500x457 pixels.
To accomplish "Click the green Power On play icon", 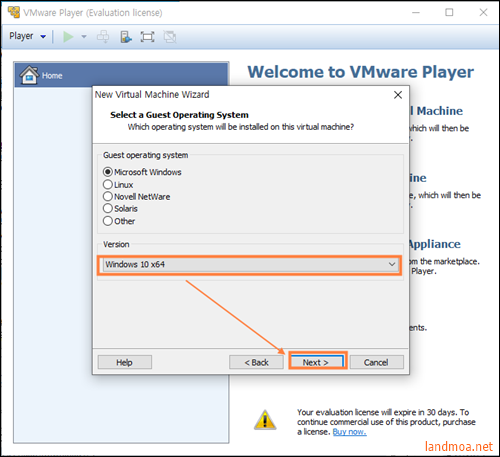I will click(x=68, y=37).
